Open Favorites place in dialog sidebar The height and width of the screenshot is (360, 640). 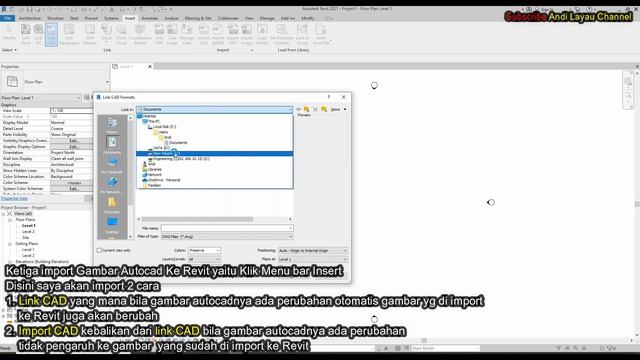point(112,205)
